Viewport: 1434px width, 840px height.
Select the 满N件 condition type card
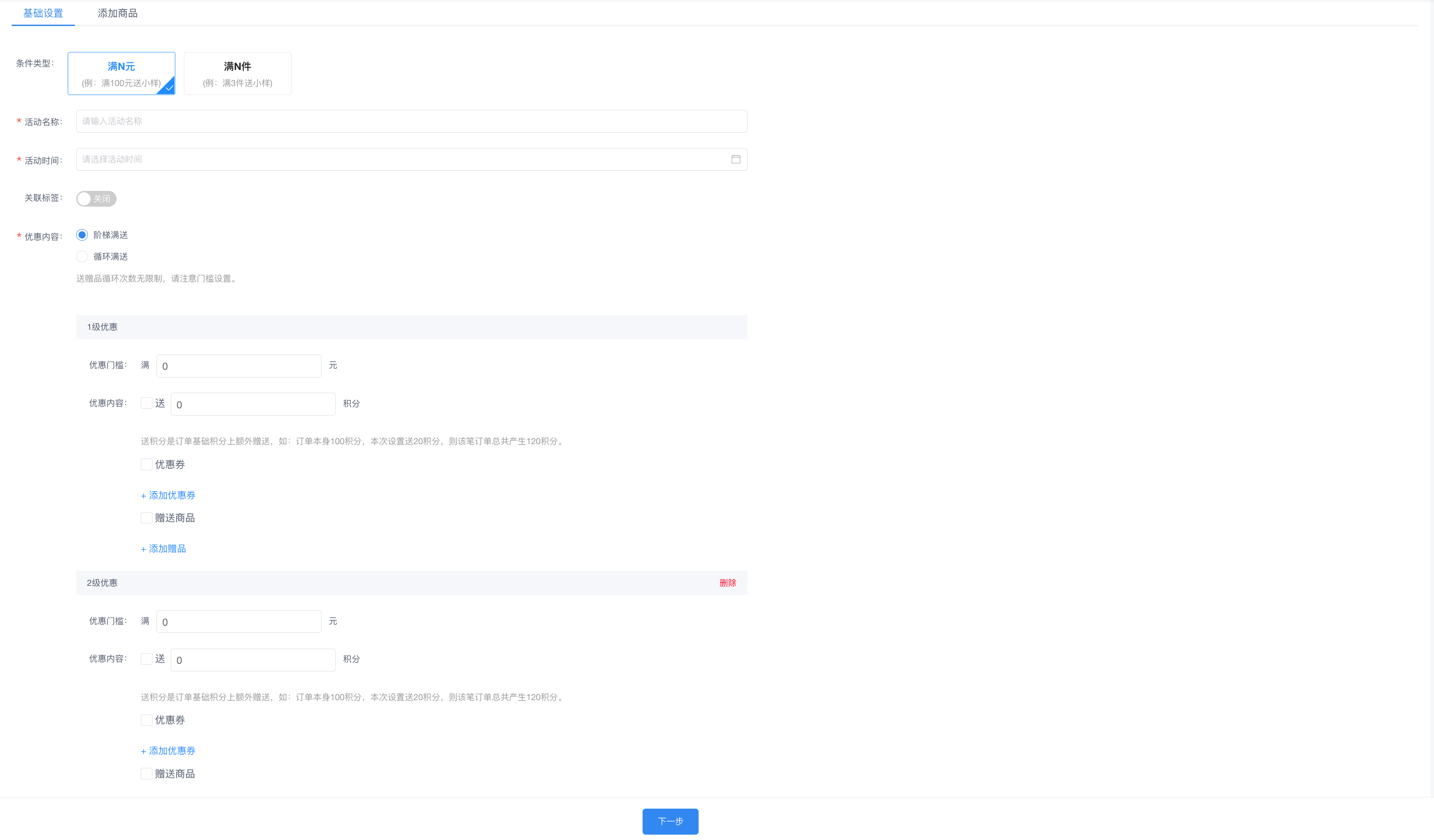pos(237,74)
